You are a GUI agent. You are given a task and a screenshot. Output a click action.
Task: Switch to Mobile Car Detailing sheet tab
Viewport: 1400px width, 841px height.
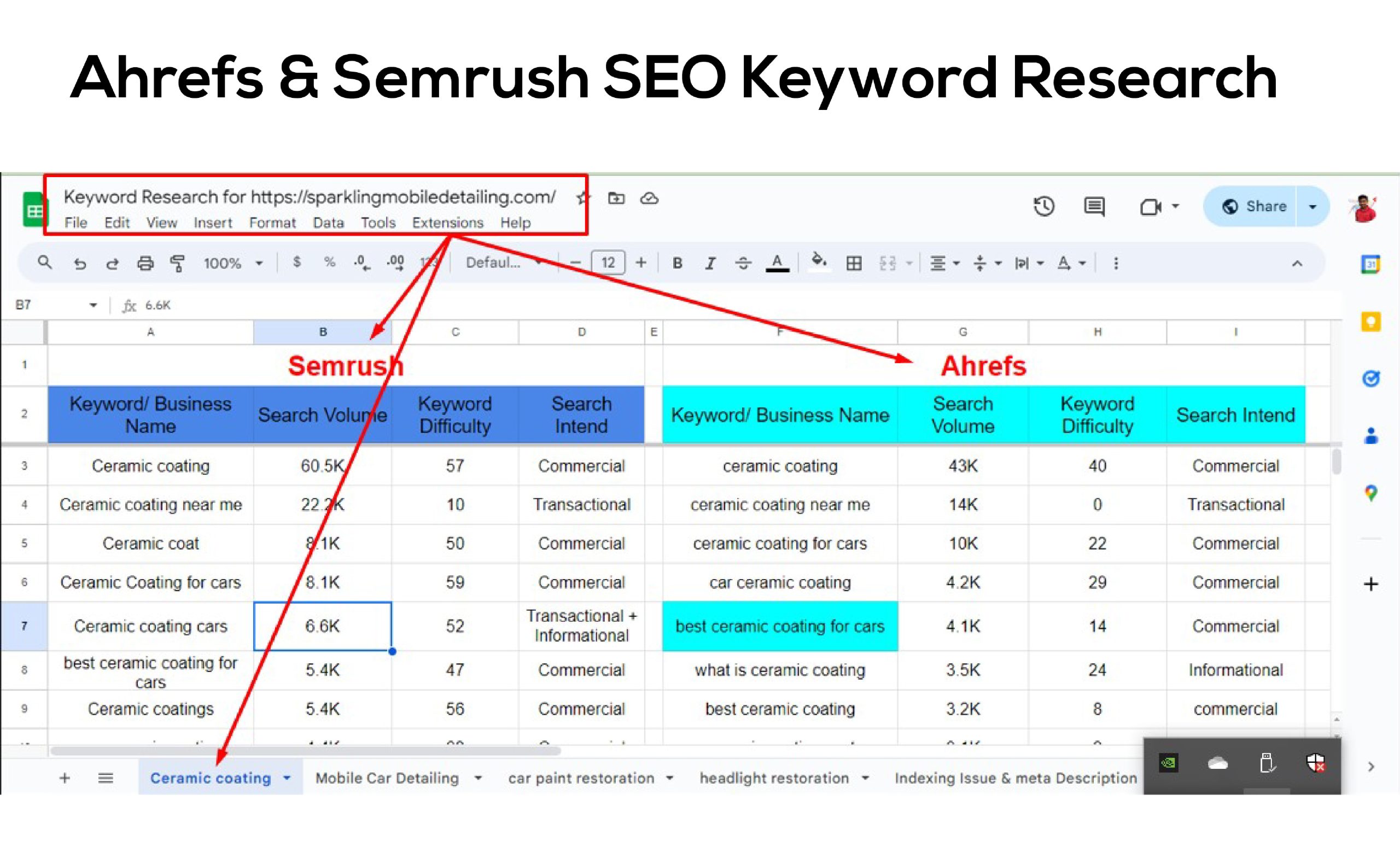coord(387,778)
